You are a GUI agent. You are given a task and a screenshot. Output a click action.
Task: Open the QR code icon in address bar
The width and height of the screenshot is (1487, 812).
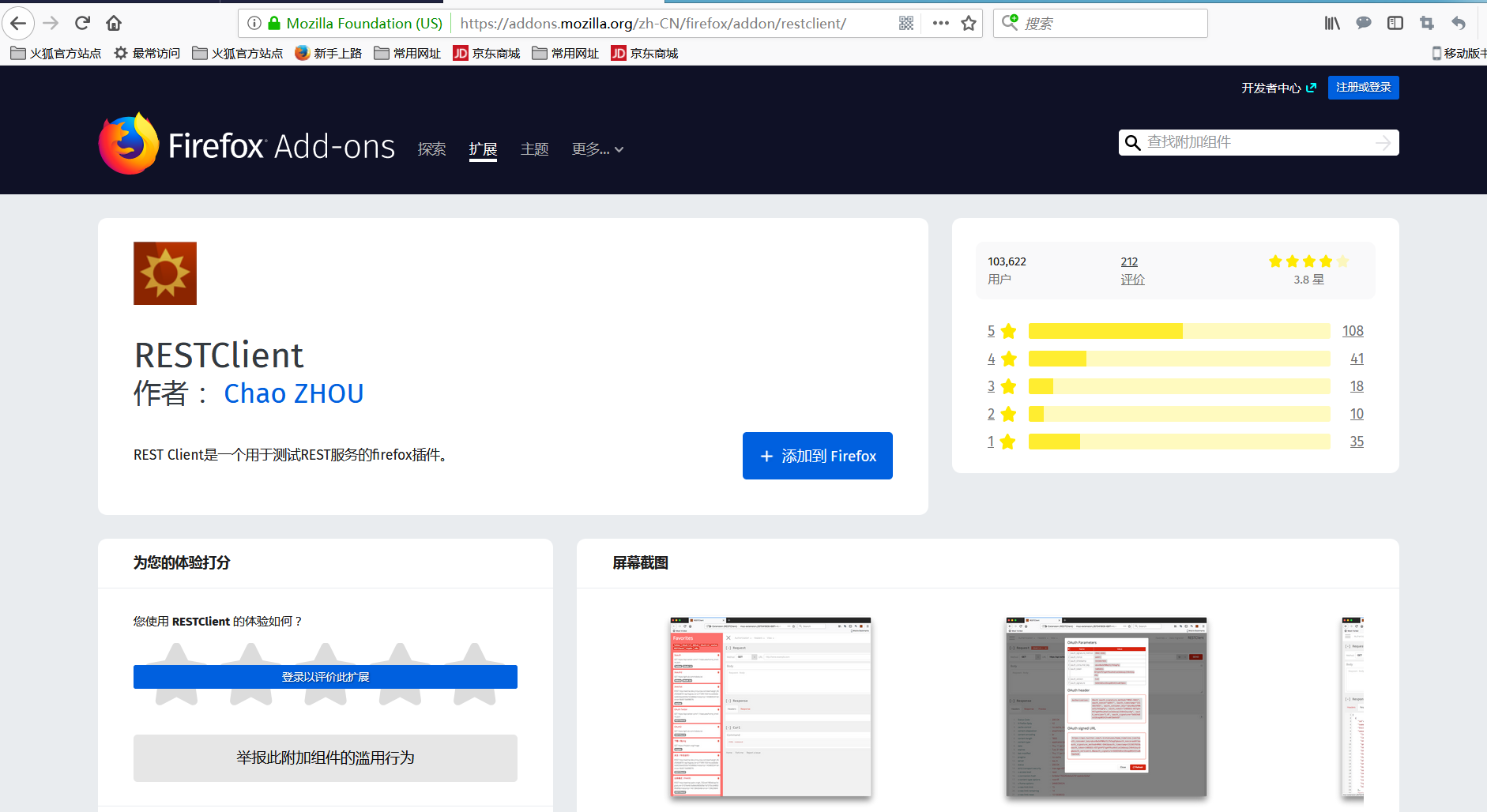point(906,23)
